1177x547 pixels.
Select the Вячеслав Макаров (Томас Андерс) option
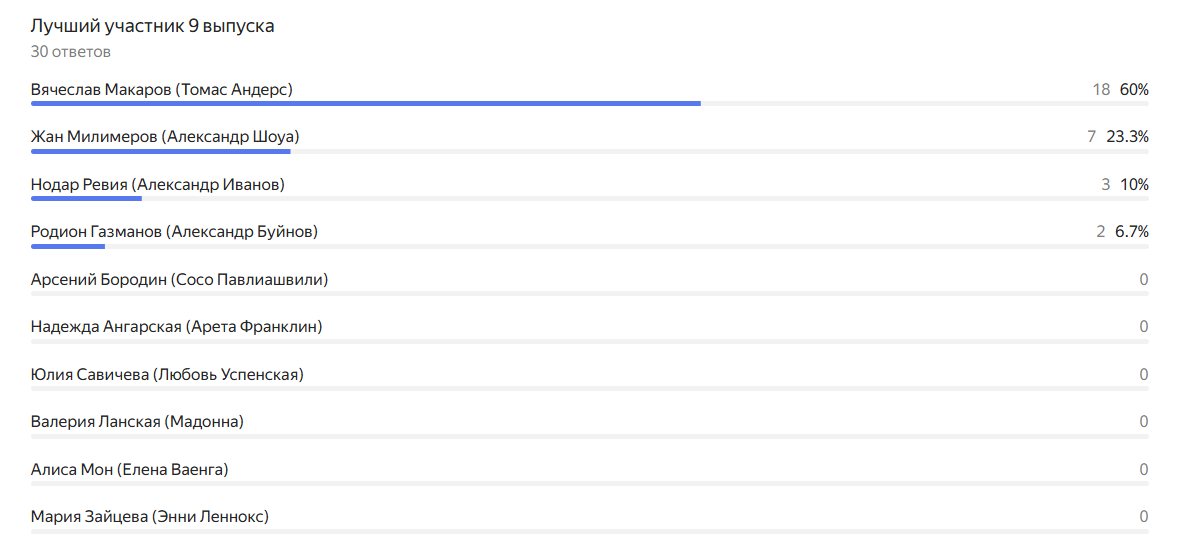(162, 90)
